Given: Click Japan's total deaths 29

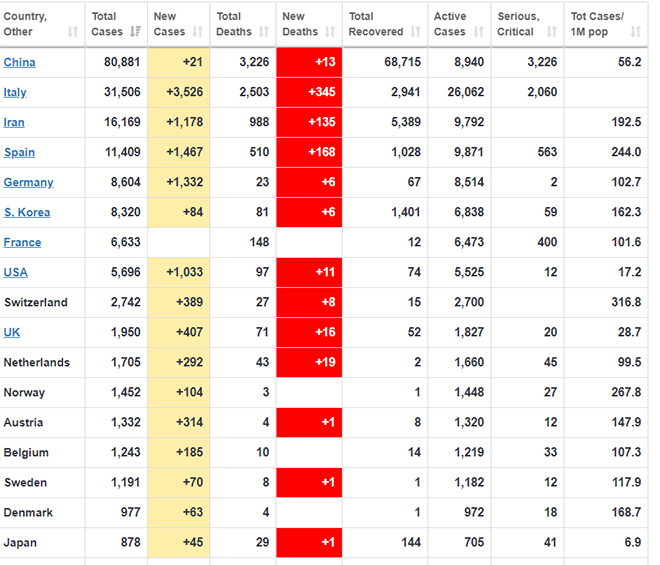Looking at the screenshot, I should 262,542.
